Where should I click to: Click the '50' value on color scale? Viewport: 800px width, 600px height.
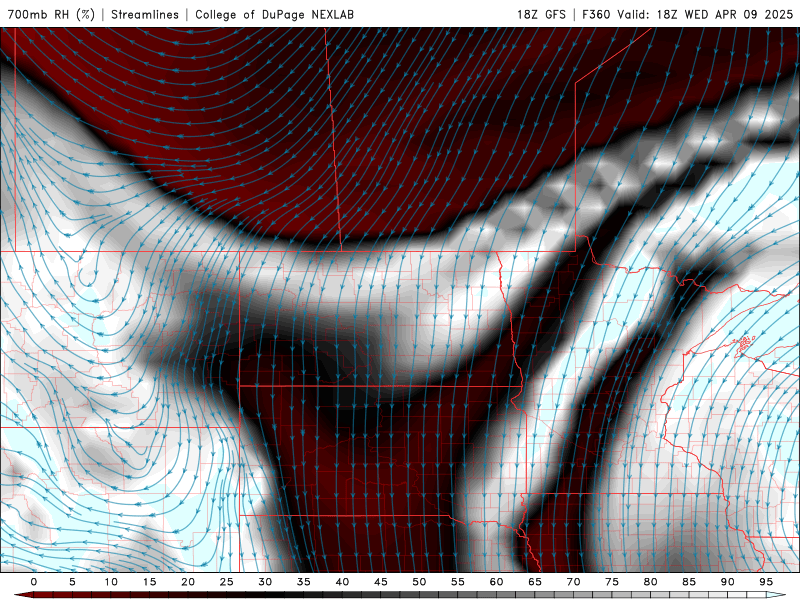tap(419, 582)
